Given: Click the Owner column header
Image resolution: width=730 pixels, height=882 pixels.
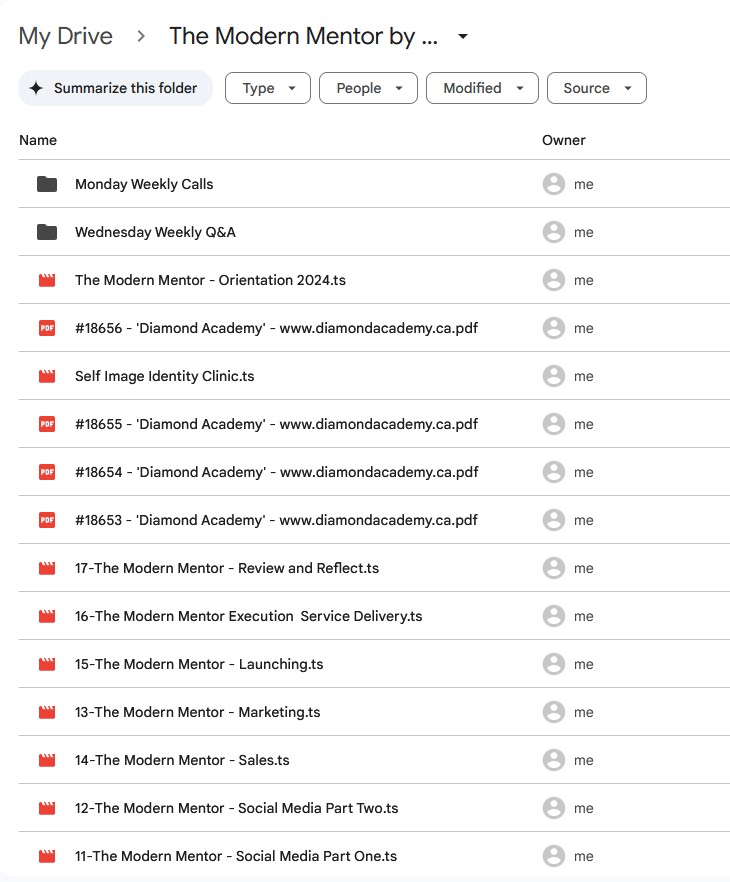Looking at the screenshot, I should [563, 140].
